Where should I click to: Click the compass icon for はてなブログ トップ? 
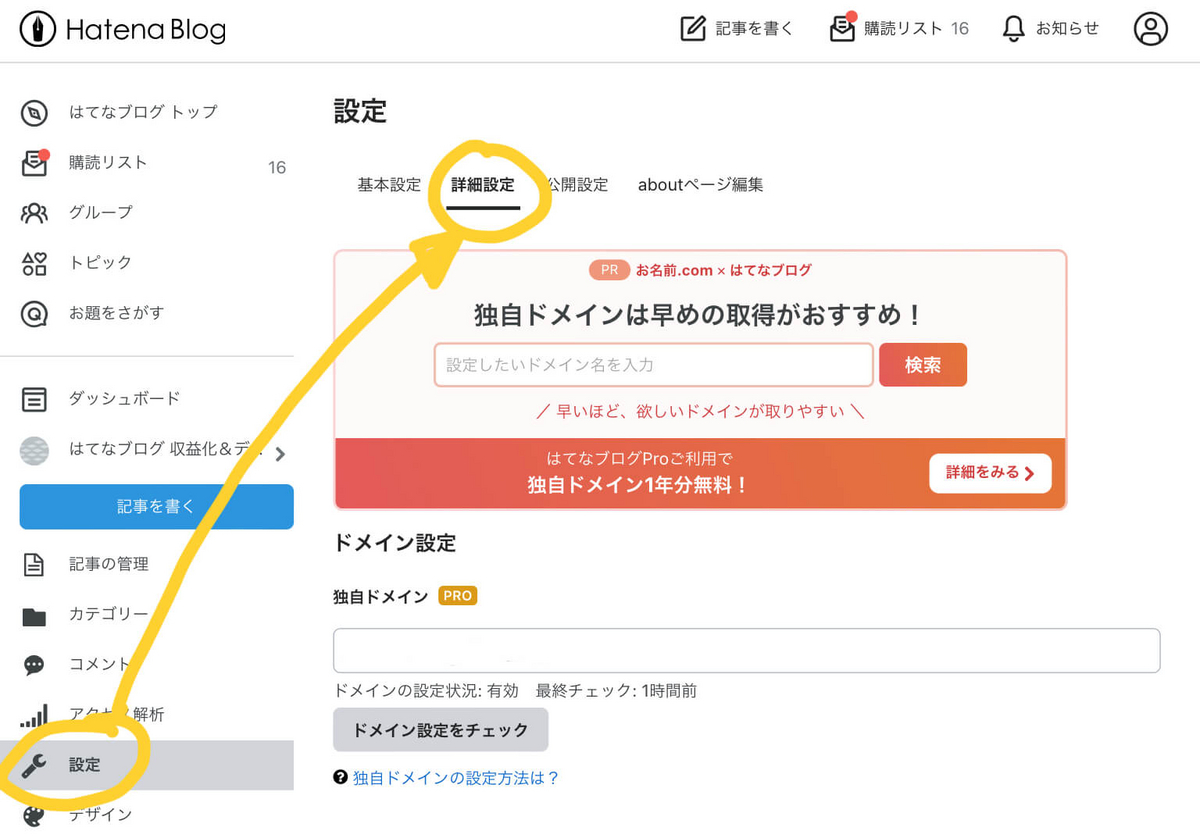click(x=34, y=112)
